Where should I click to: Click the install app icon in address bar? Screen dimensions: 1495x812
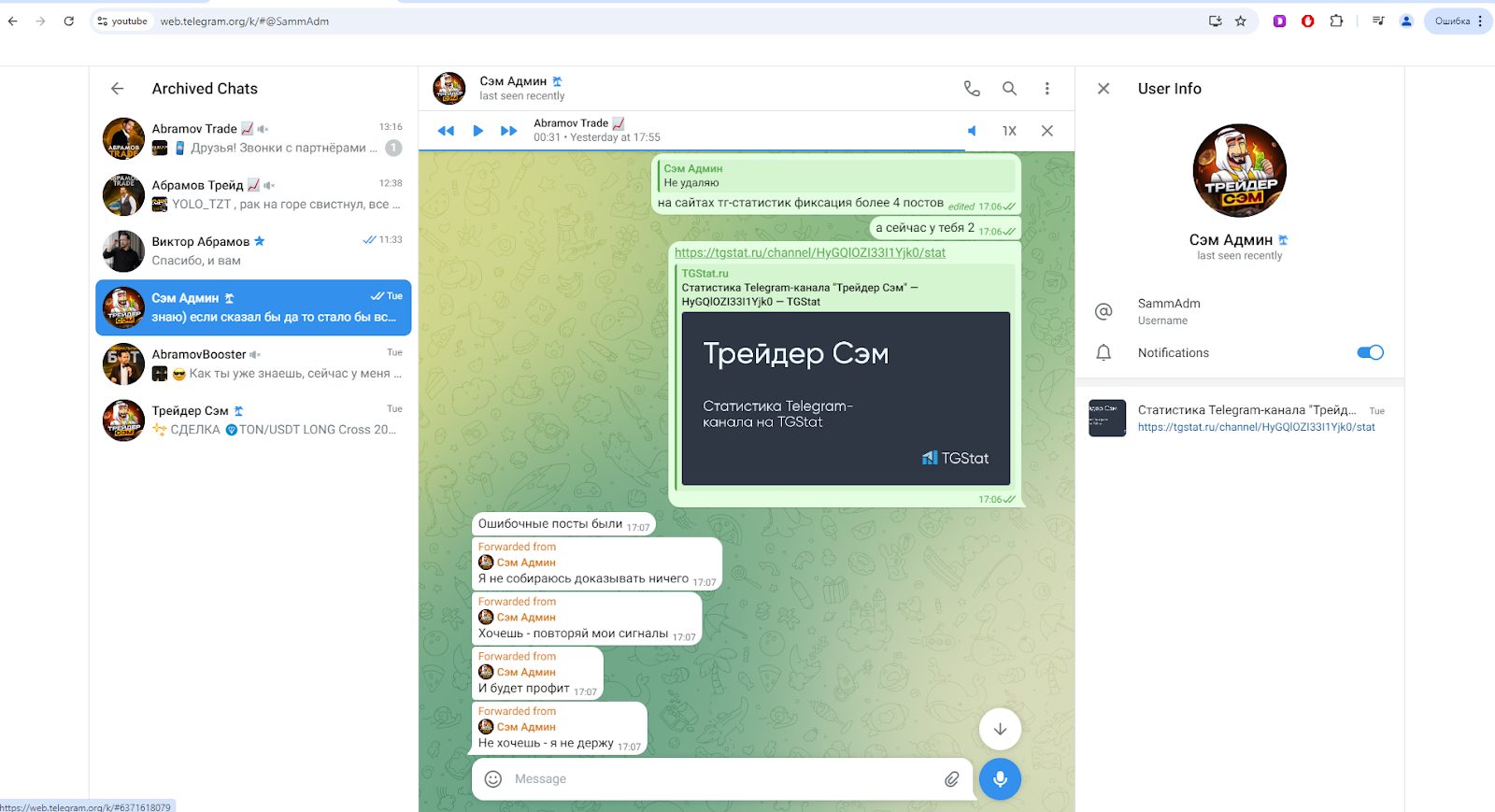tap(1215, 21)
